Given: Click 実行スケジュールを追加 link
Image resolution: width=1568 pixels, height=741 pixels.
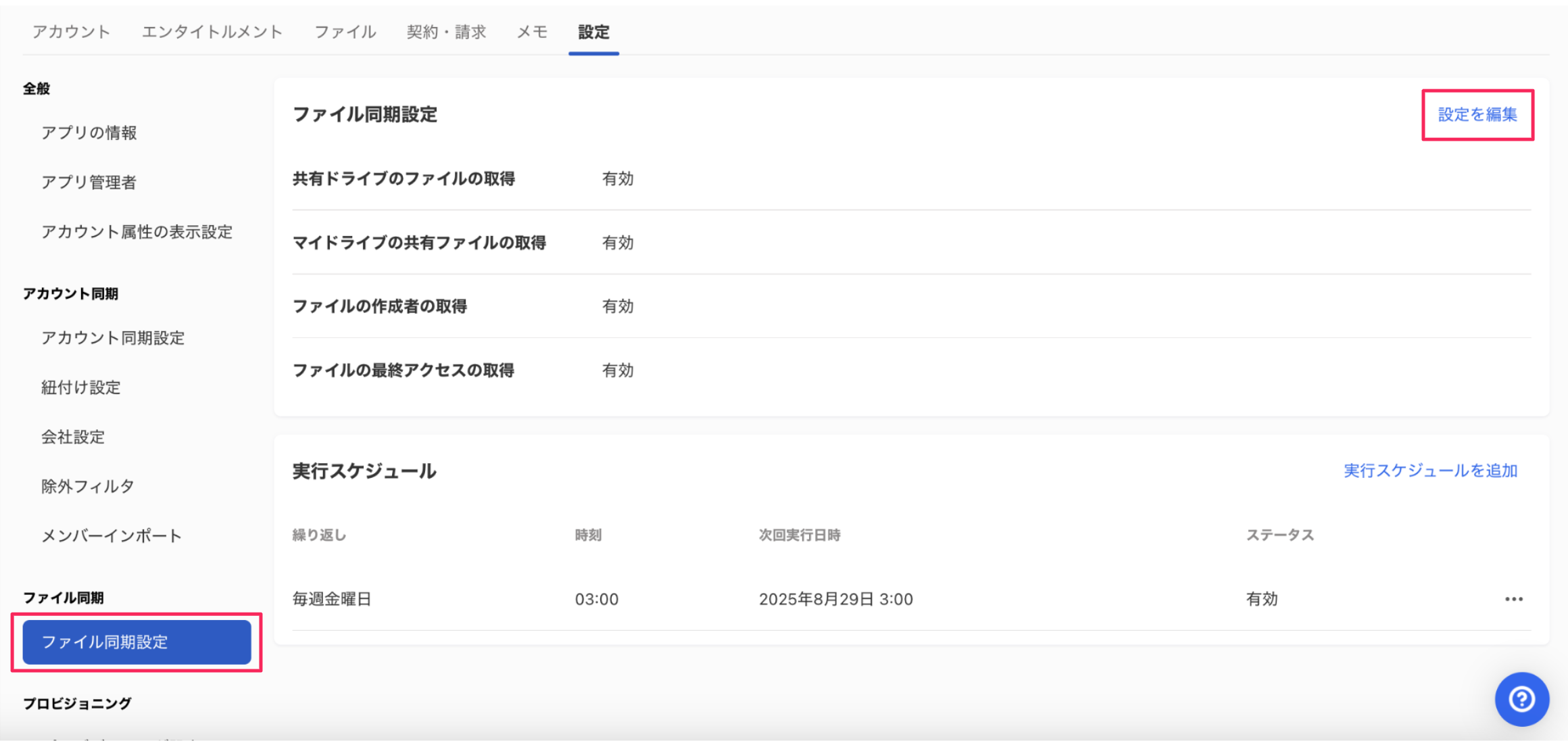Looking at the screenshot, I should point(1430,471).
